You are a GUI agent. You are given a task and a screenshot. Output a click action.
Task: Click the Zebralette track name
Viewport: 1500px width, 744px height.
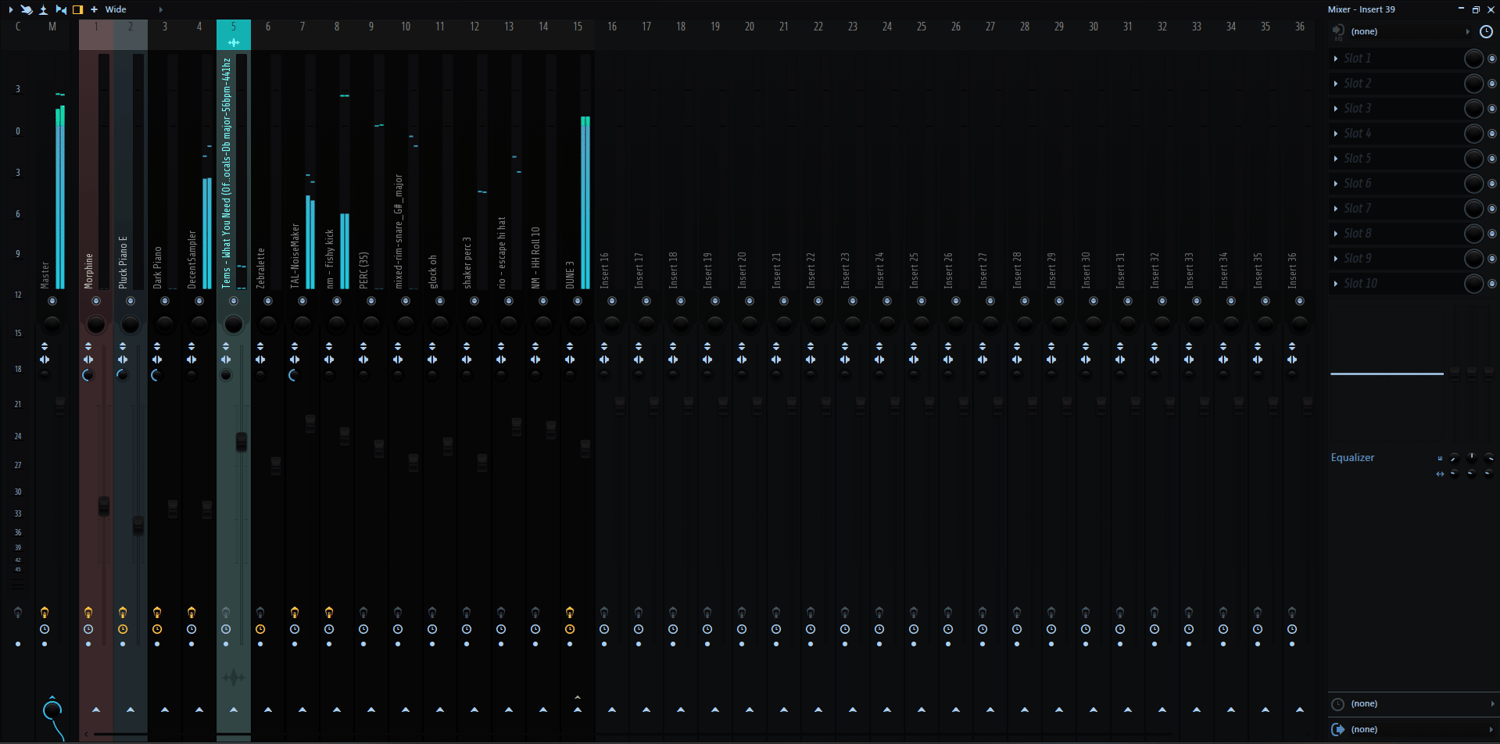[x=261, y=268]
